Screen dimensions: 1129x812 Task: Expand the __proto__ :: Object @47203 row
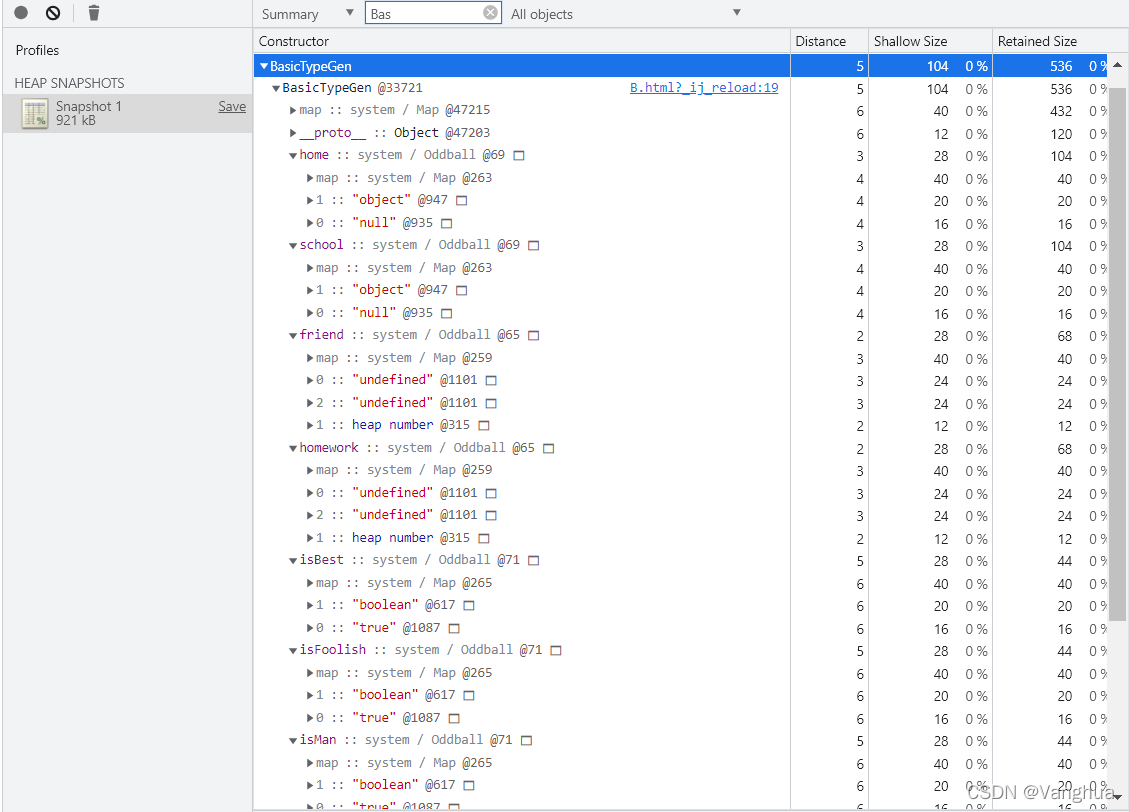(x=293, y=133)
